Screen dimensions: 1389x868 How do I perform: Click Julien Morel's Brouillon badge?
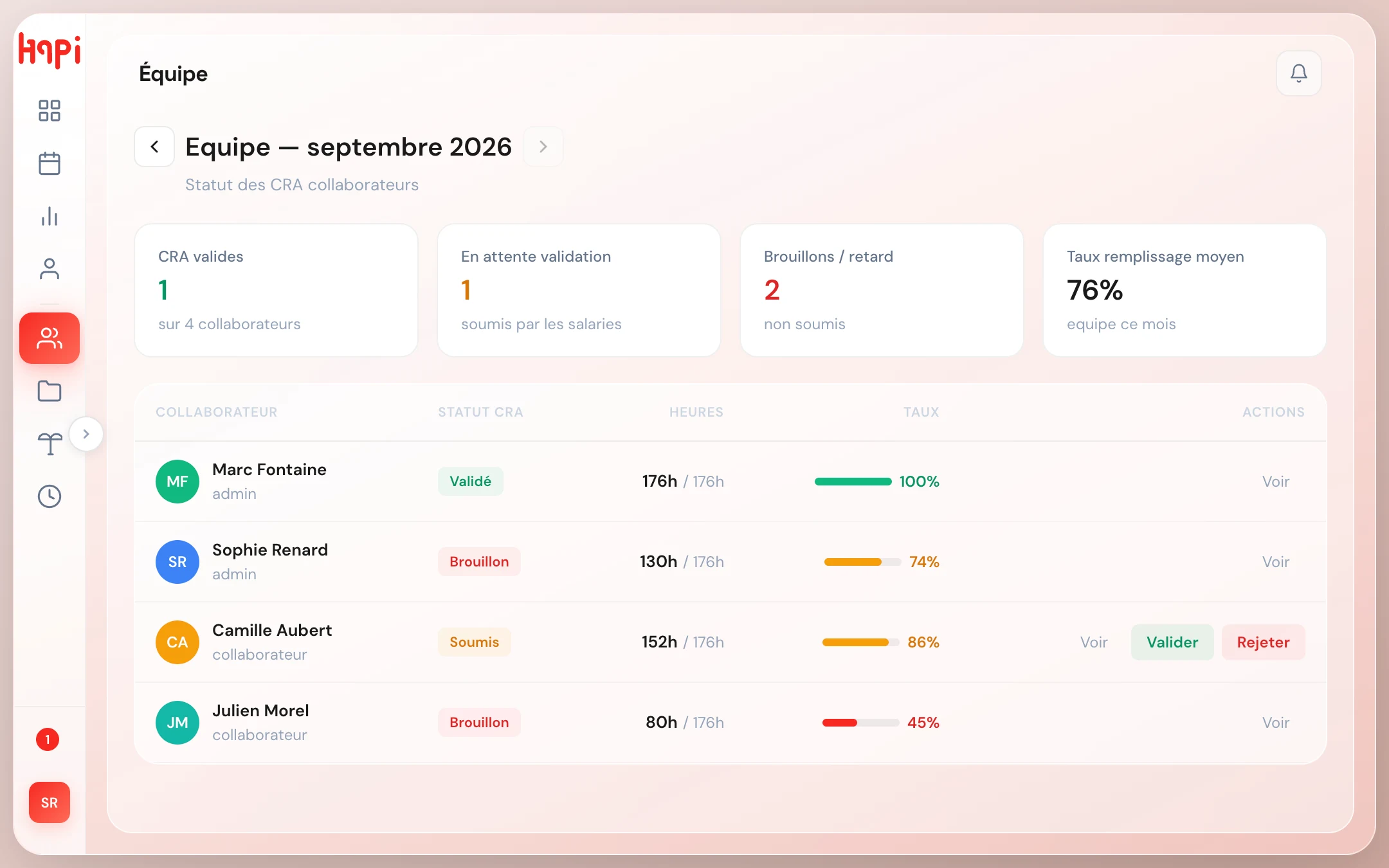tap(480, 723)
